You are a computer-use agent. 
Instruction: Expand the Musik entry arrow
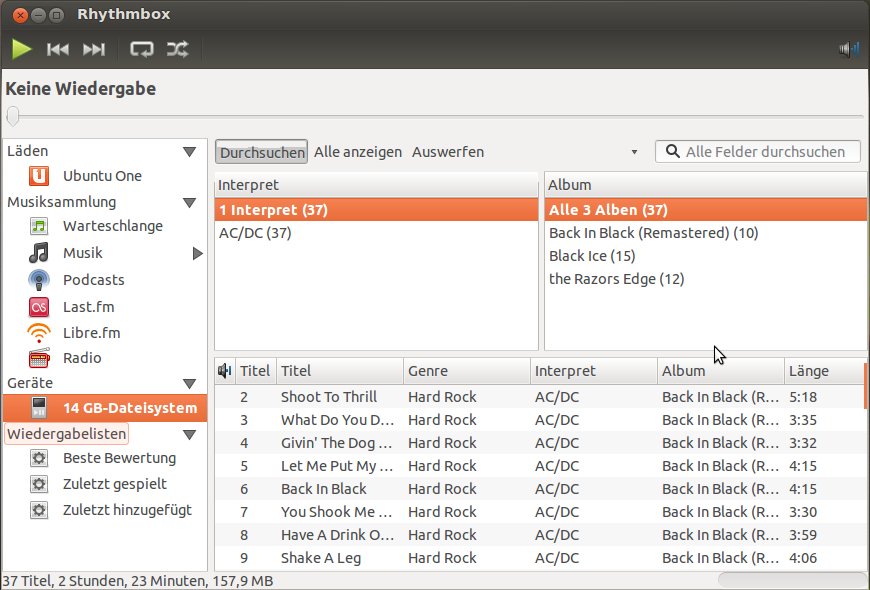[197, 254]
